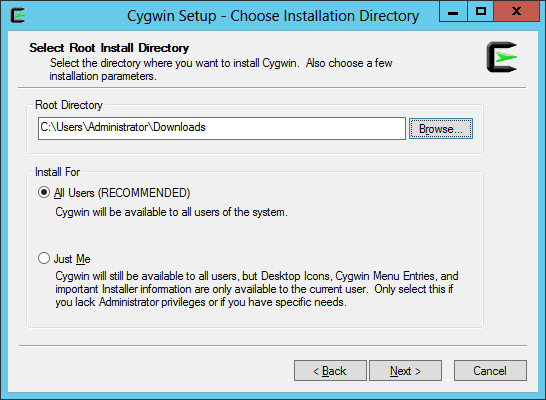Focus the Root Directory path field
This screenshot has width=546, height=400.
pyautogui.click(x=222, y=128)
